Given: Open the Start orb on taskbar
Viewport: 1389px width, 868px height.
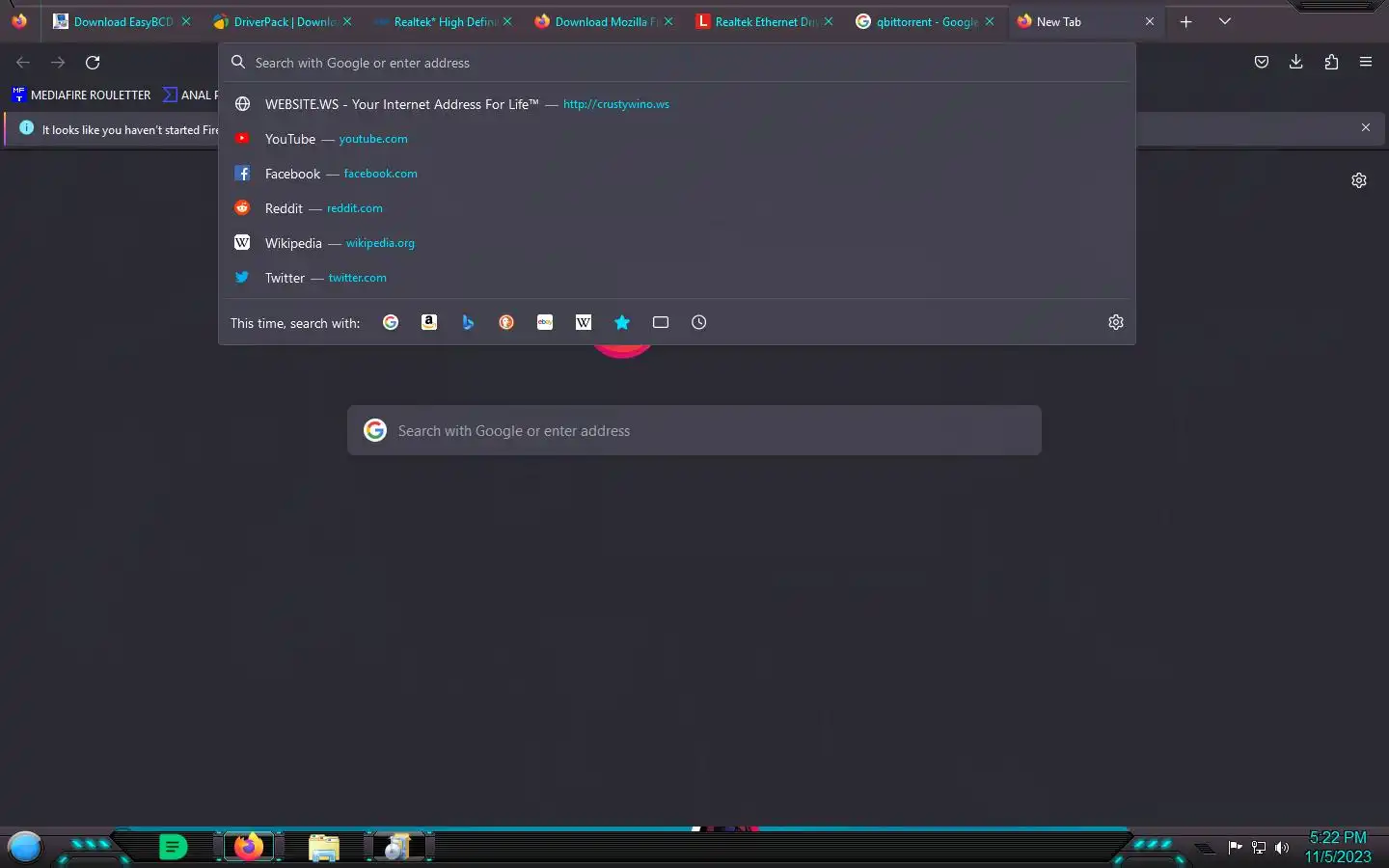Looking at the screenshot, I should click(25, 847).
